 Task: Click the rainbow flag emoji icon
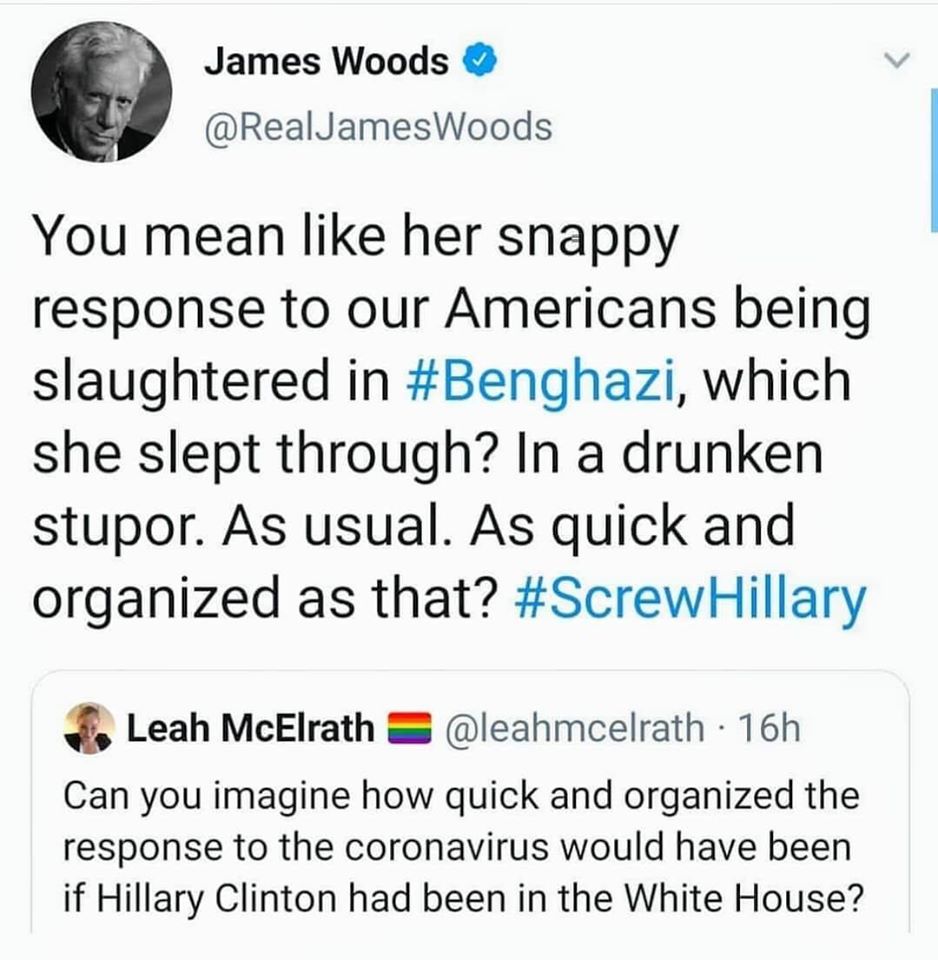coord(410,728)
